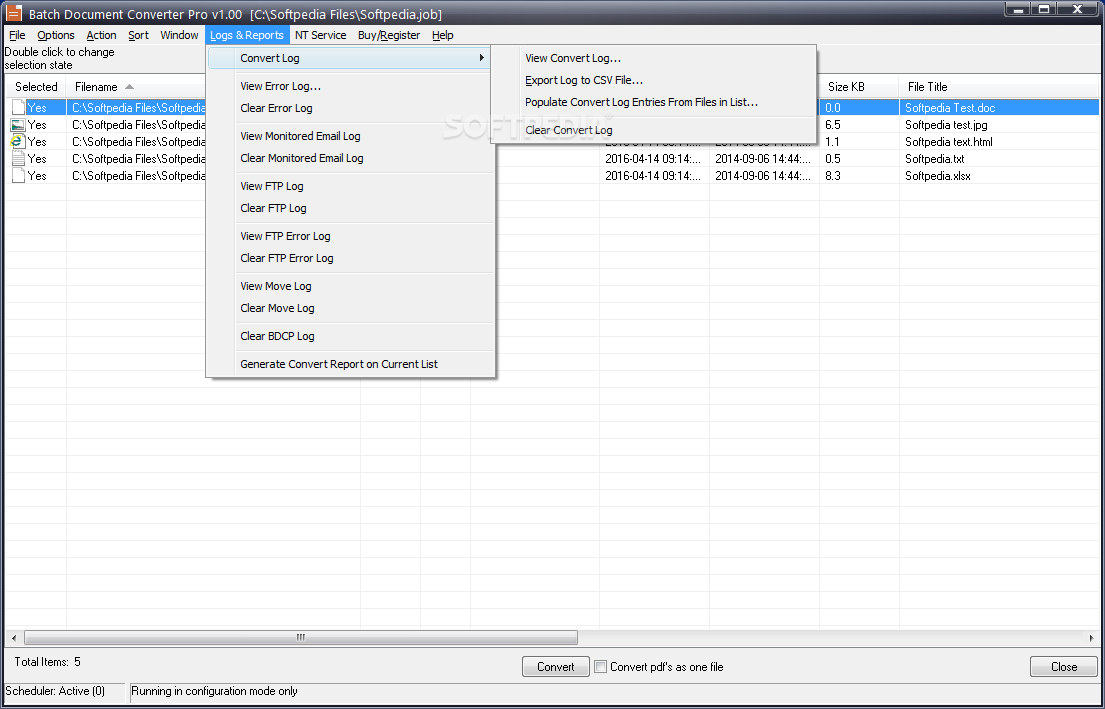Viewport: 1105px width, 709px height.
Task: Open the Options menu
Action: pyautogui.click(x=56, y=35)
